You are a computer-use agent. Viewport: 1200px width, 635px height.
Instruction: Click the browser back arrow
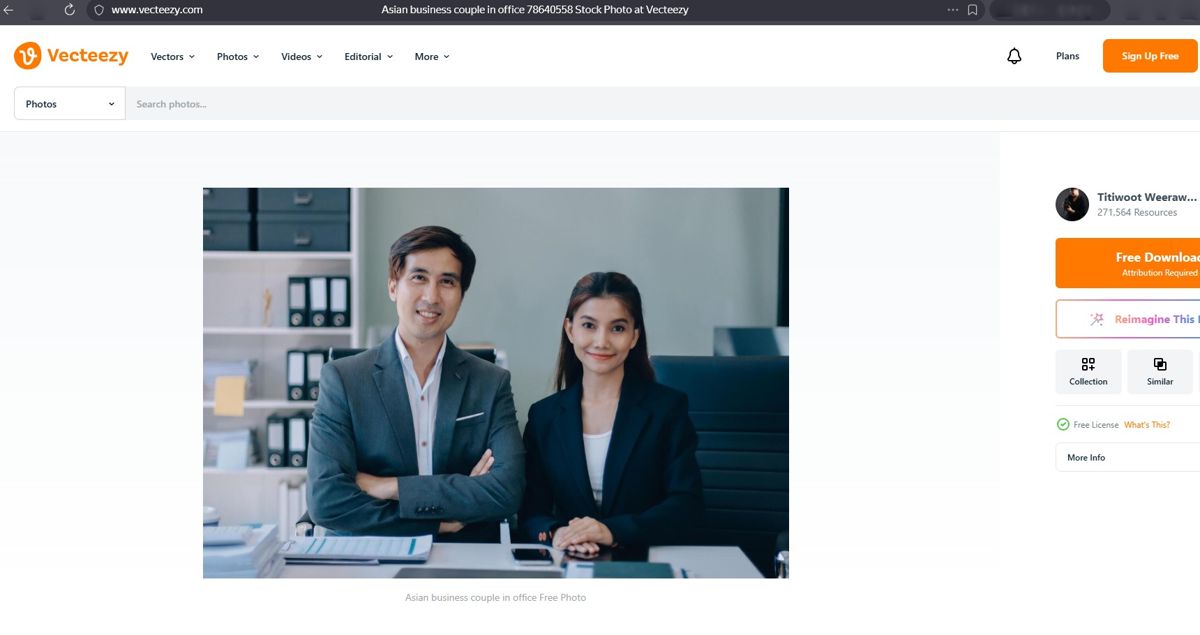pos(9,9)
